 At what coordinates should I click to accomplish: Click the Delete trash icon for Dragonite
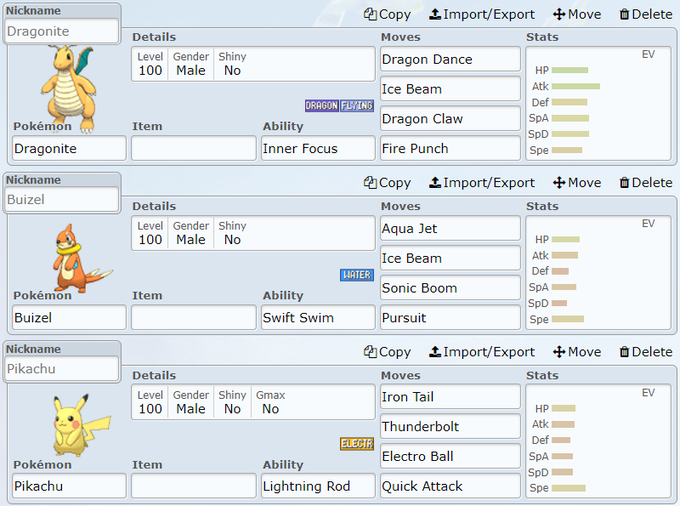(x=624, y=14)
